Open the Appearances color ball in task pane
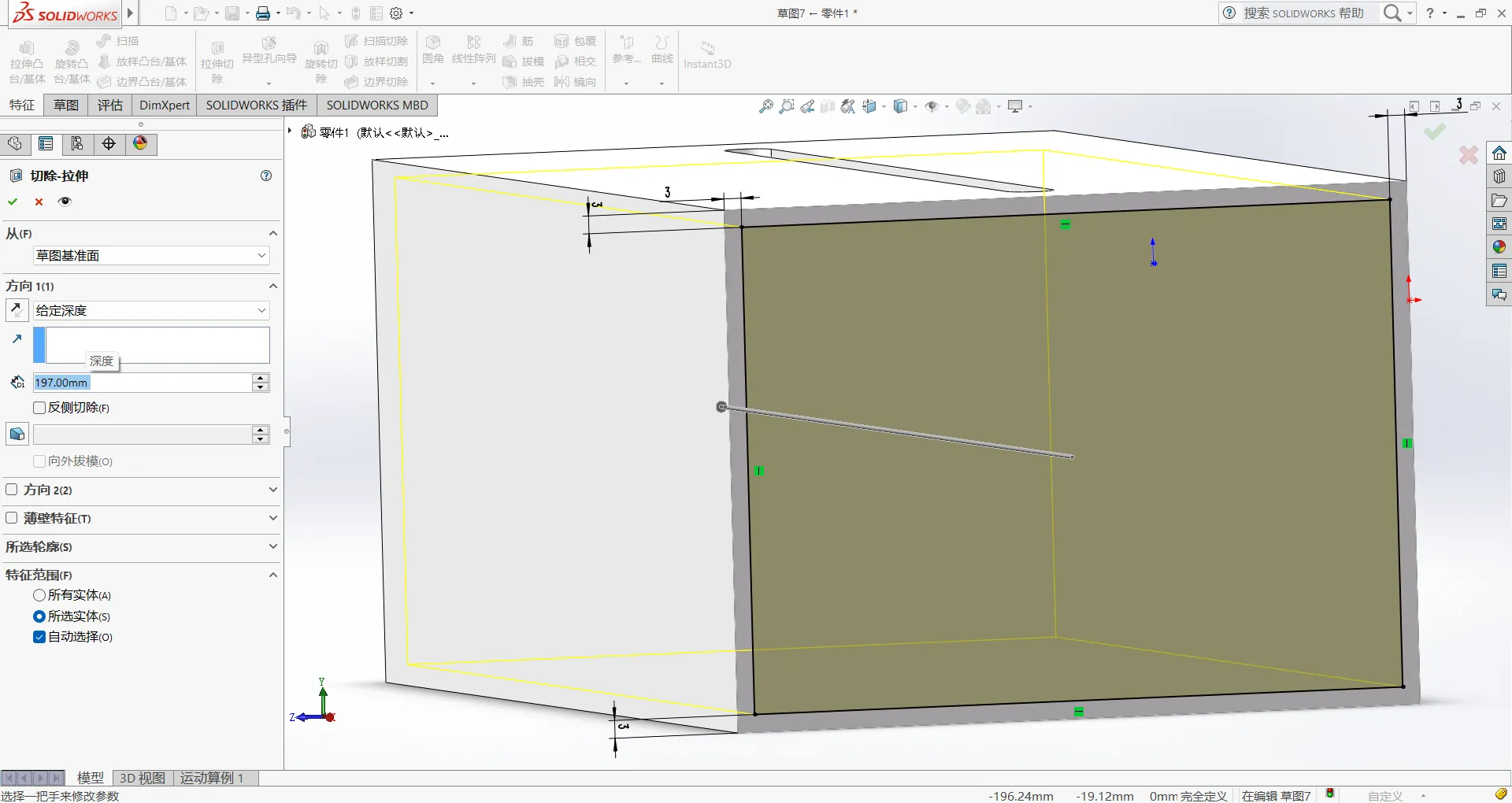The width and height of the screenshot is (1512, 803). pyautogui.click(x=1499, y=247)
